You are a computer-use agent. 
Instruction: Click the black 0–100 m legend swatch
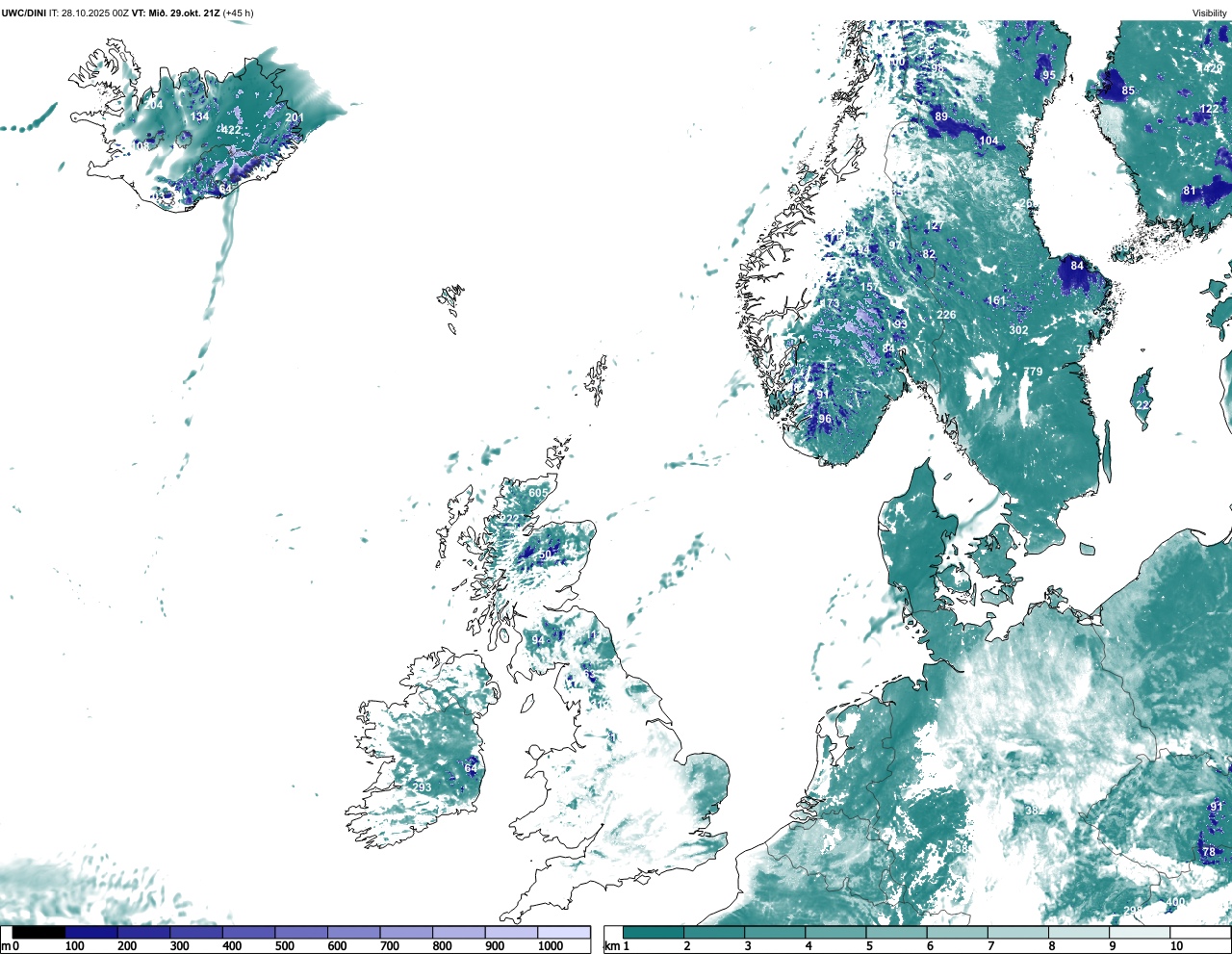tap(38, 933)
